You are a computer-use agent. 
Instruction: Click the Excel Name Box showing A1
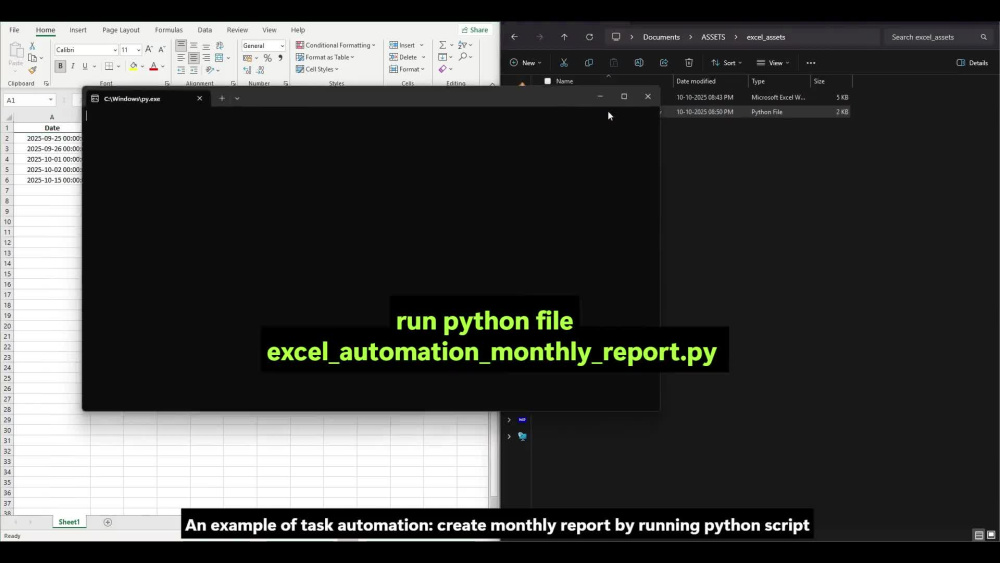pos(29,100)
